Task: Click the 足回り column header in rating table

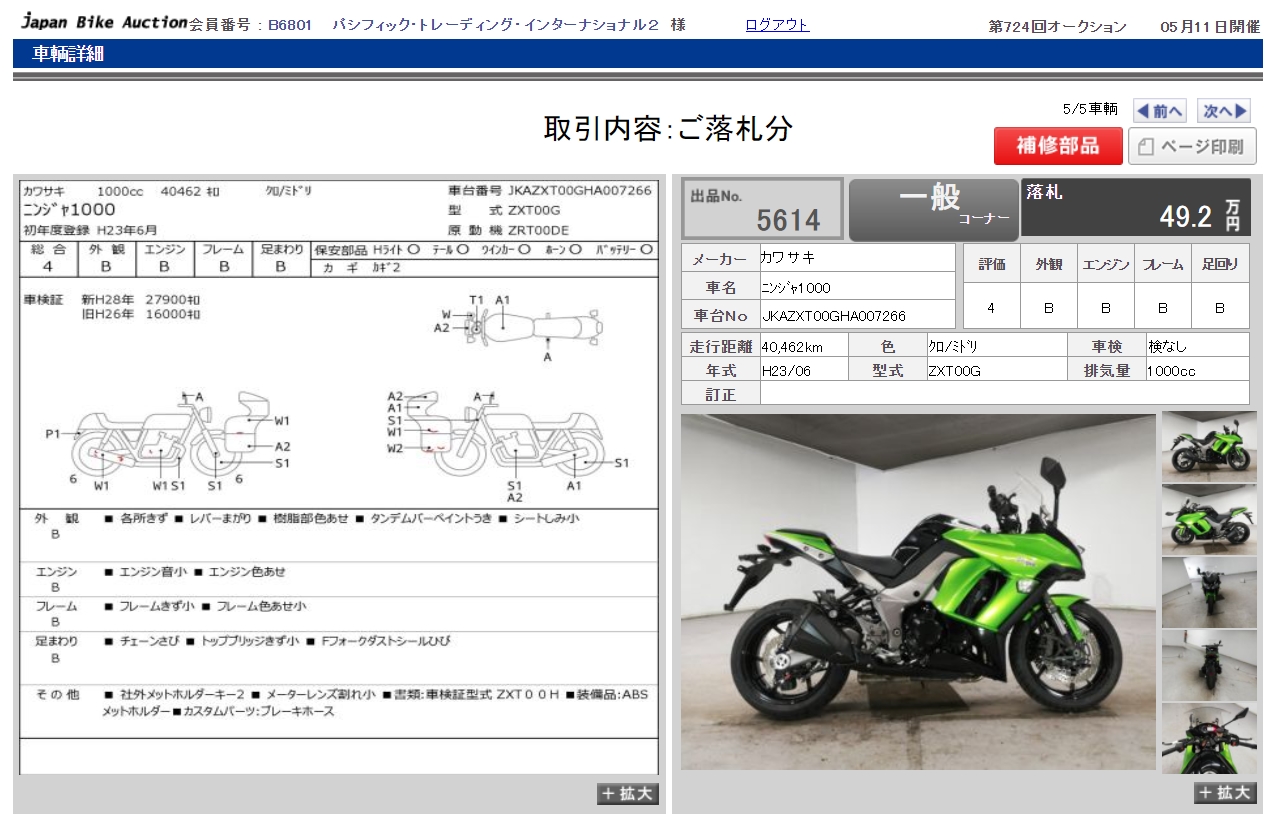Action: click(x=1220, y=265)
